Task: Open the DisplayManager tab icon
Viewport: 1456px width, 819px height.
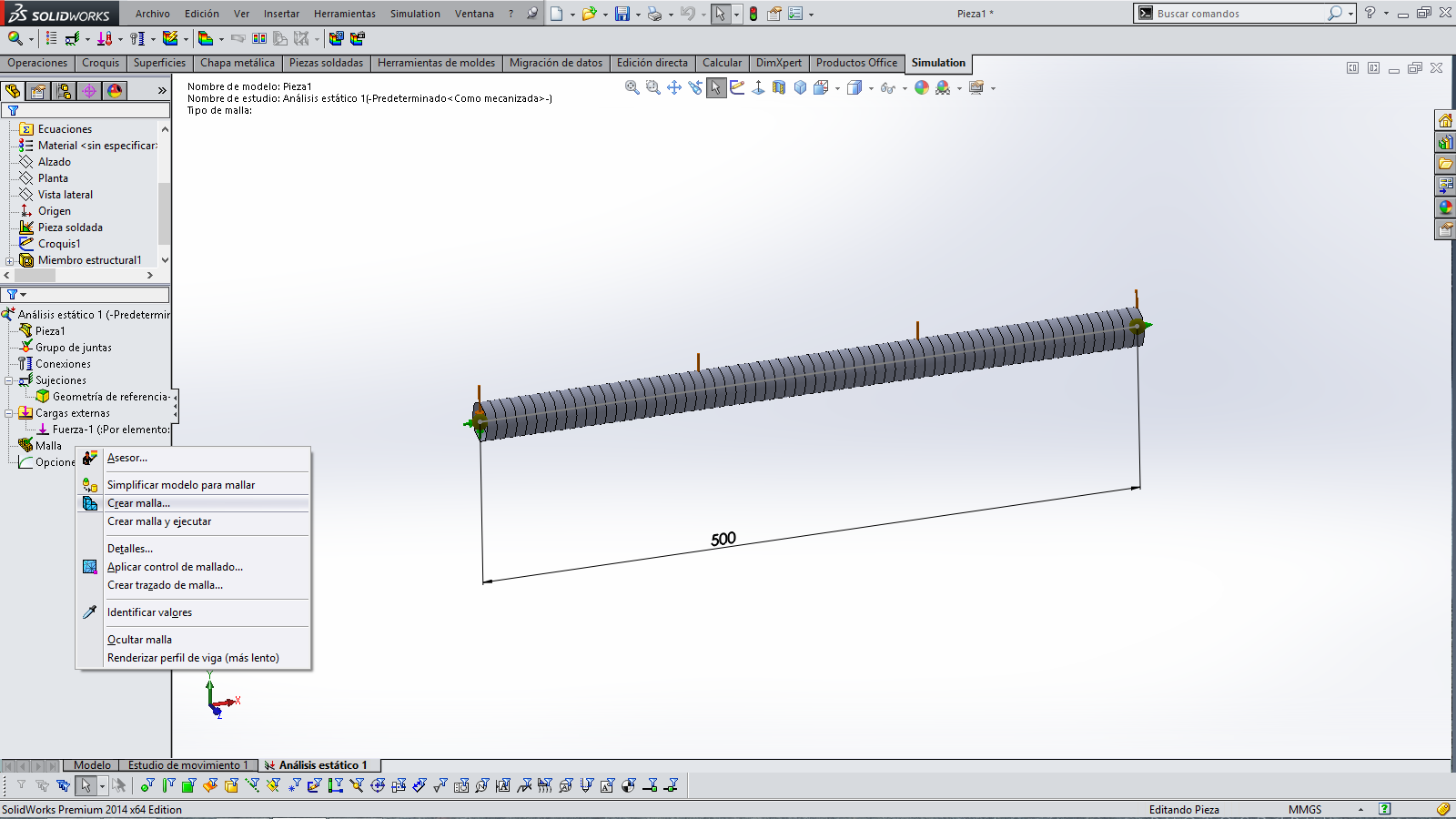Action: point(115,91)
